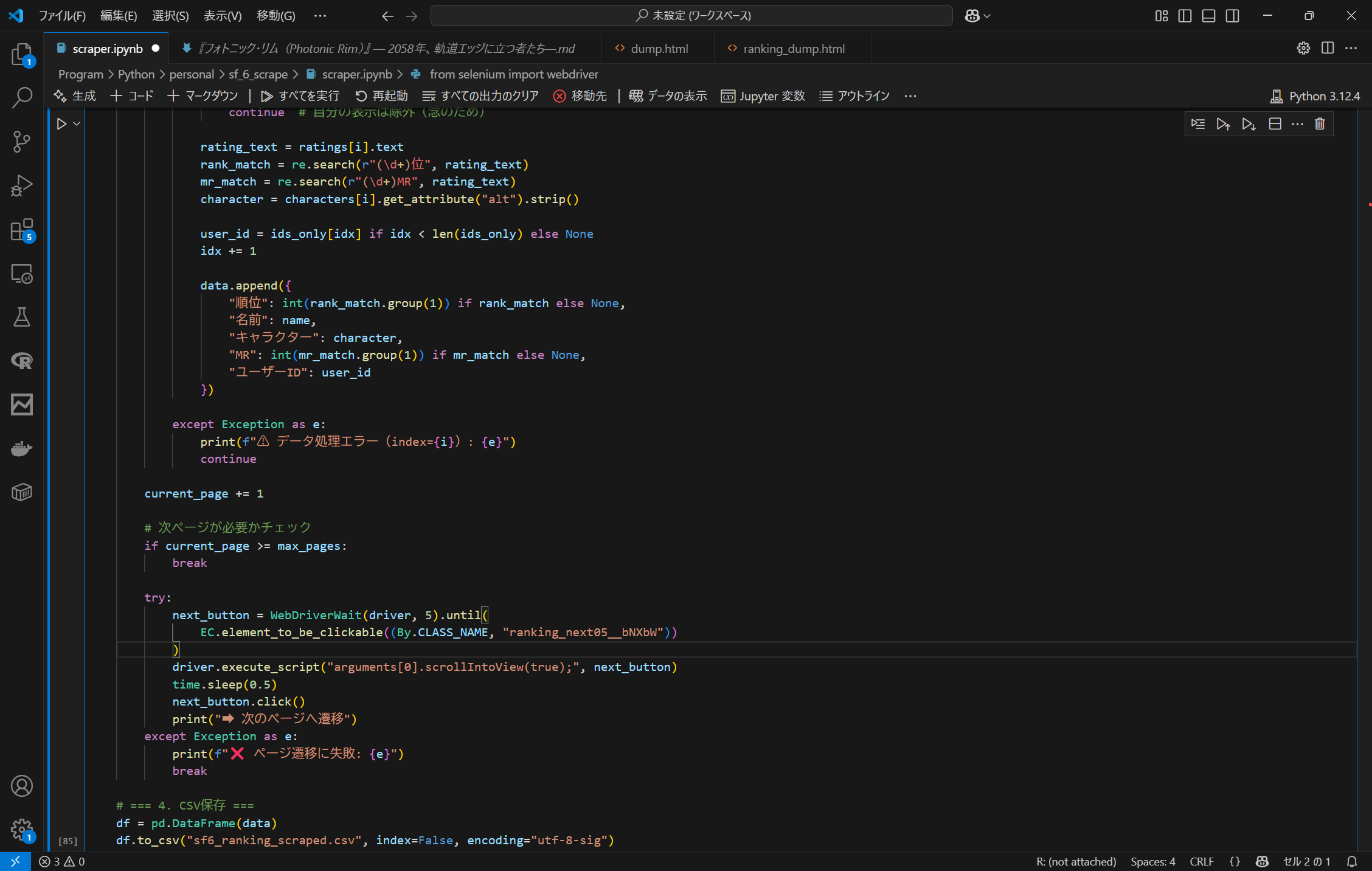Switch to the scraper.ipynb tab
Screen dimensions: 1372x871
pyautogui.click(x=107, y=49)
